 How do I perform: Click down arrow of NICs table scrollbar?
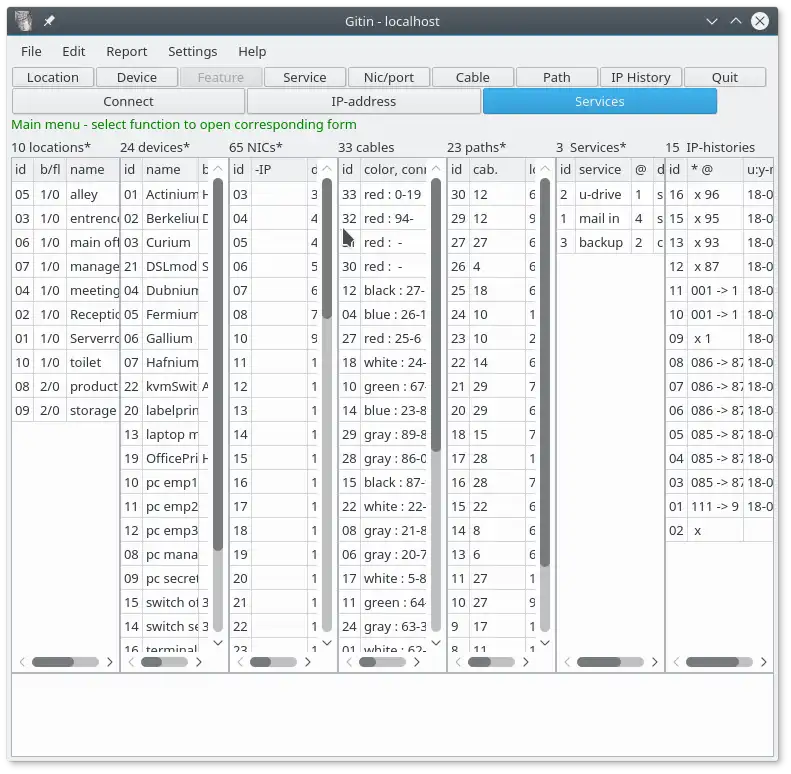(x=327, y=642)
